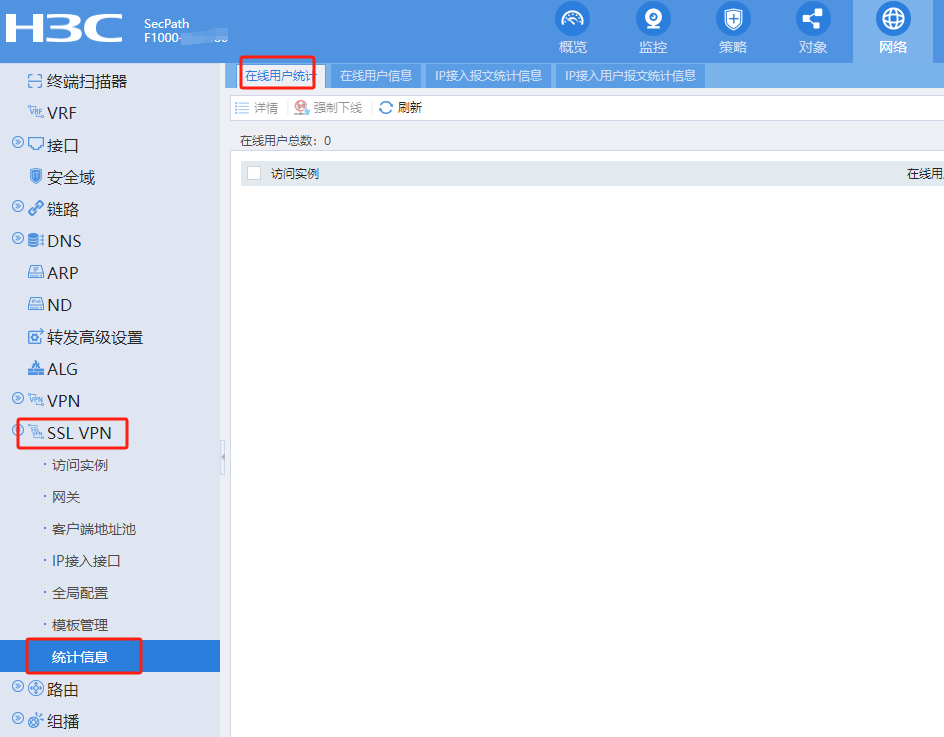Expand the VPN menu chevron
This screenshot has width=944, height=737.
click(x=18, y=398)
